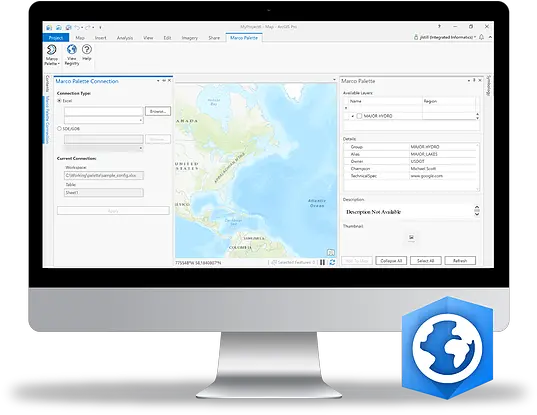
Task: Click the help question mark in title bar
Action: point(439,26)
